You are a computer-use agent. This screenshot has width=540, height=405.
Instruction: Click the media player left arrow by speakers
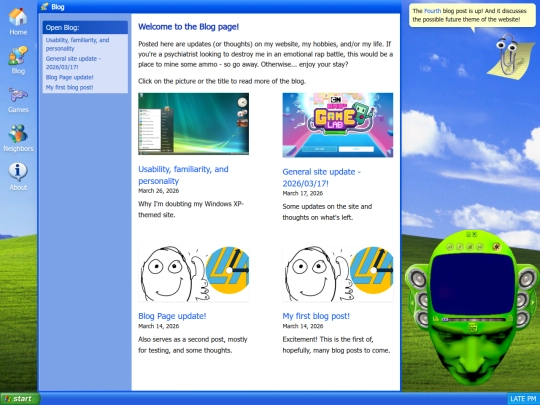(x=412, y=303)
